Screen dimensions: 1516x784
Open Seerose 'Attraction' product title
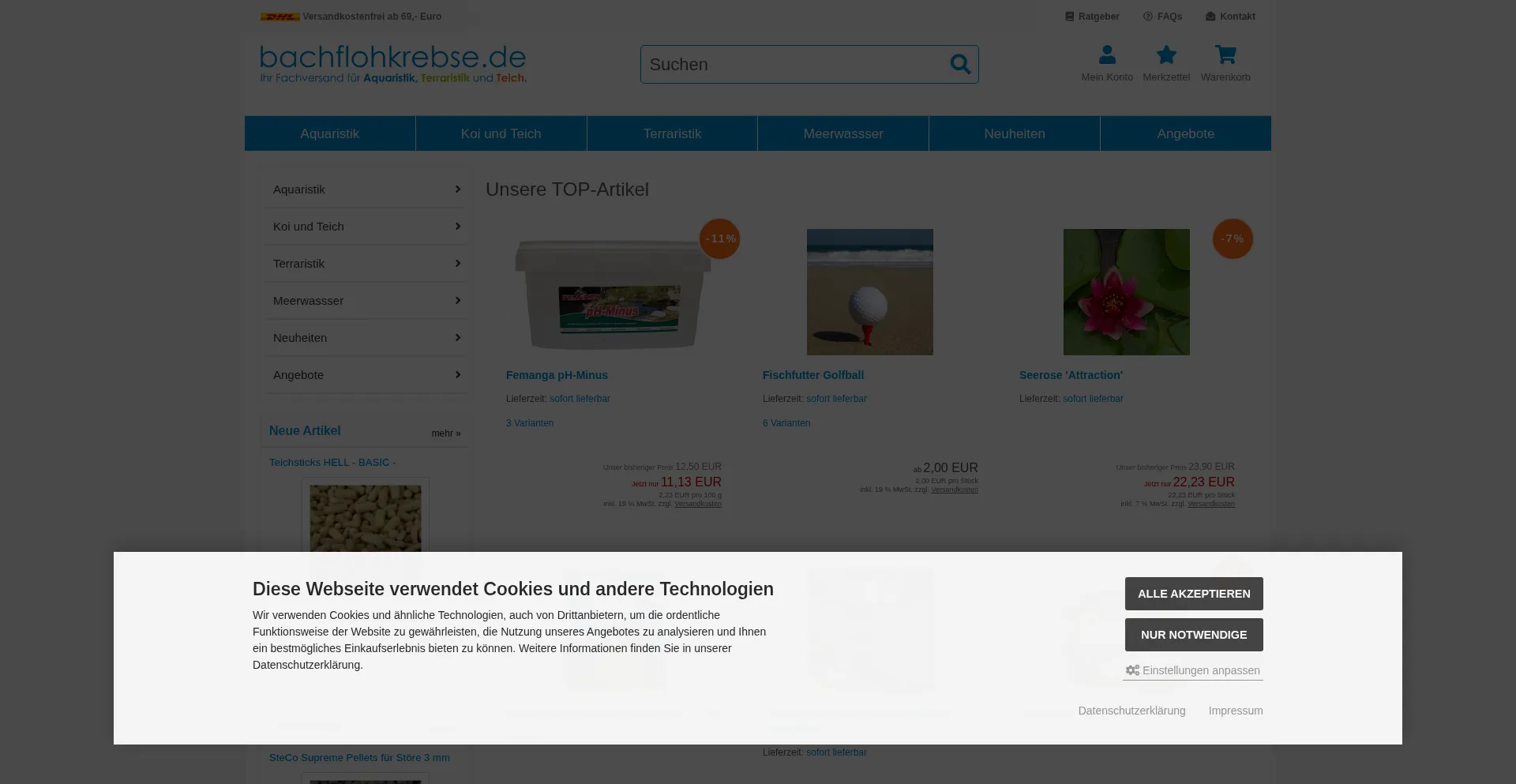click(x=1071, y=375)
